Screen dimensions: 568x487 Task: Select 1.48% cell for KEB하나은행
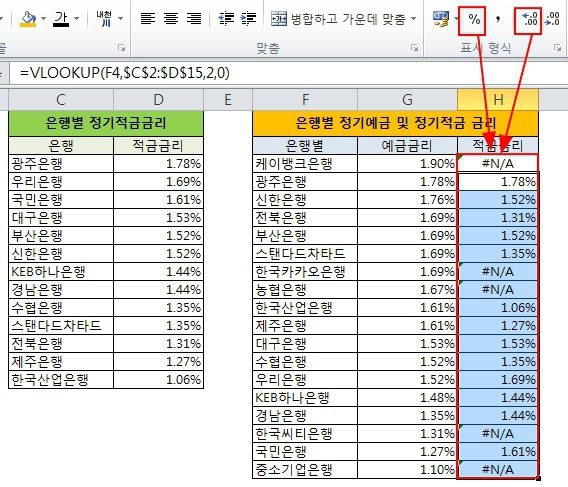(407, 398)
